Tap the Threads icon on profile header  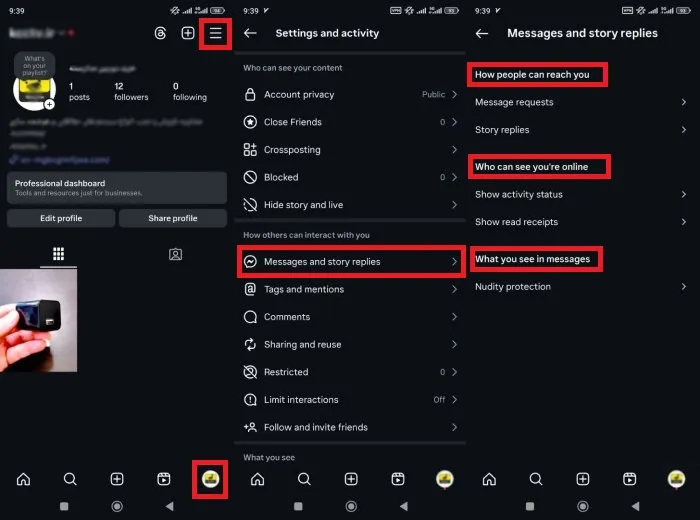click(160, 33)
